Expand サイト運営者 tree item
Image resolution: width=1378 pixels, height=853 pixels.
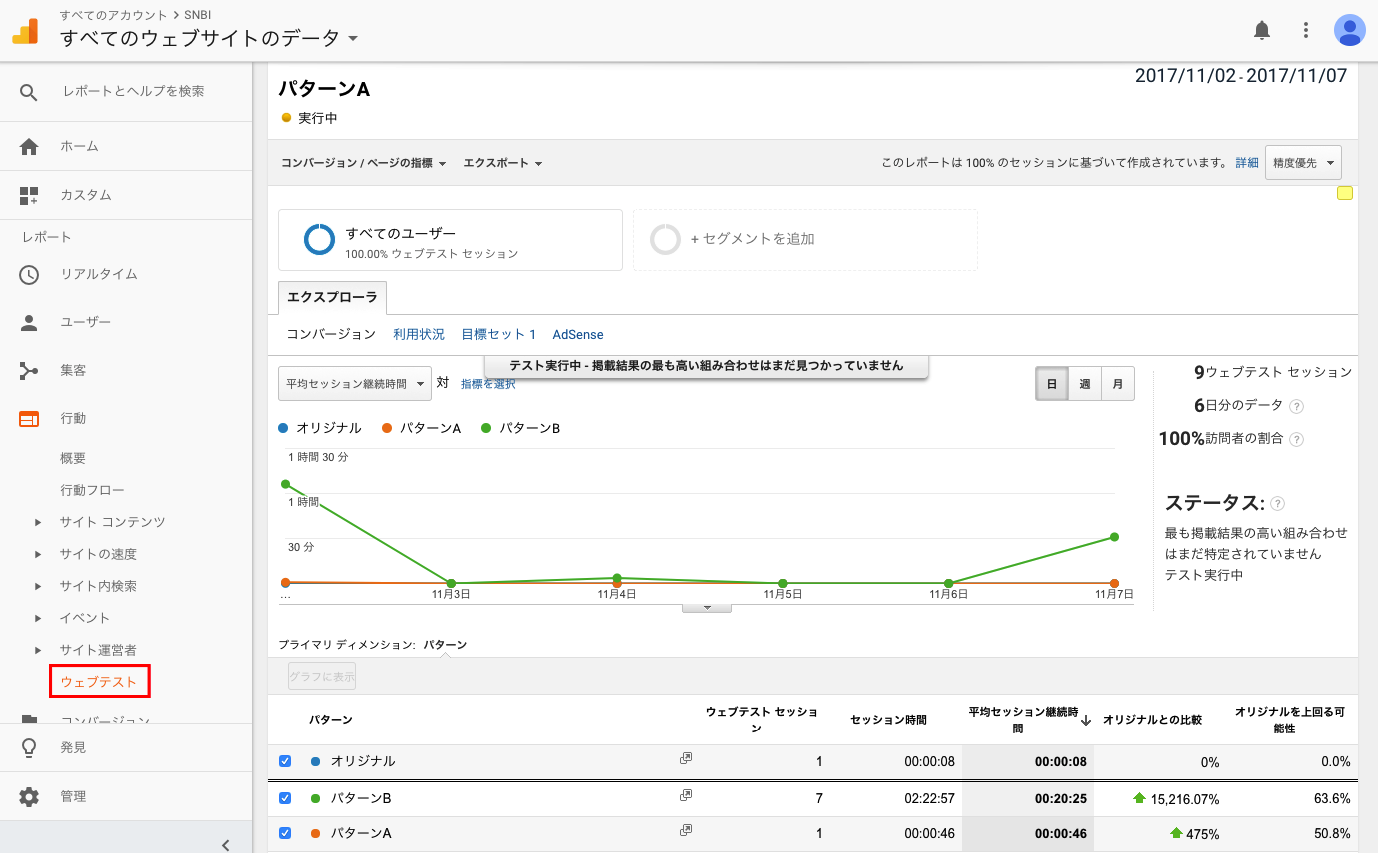(38, 650)
